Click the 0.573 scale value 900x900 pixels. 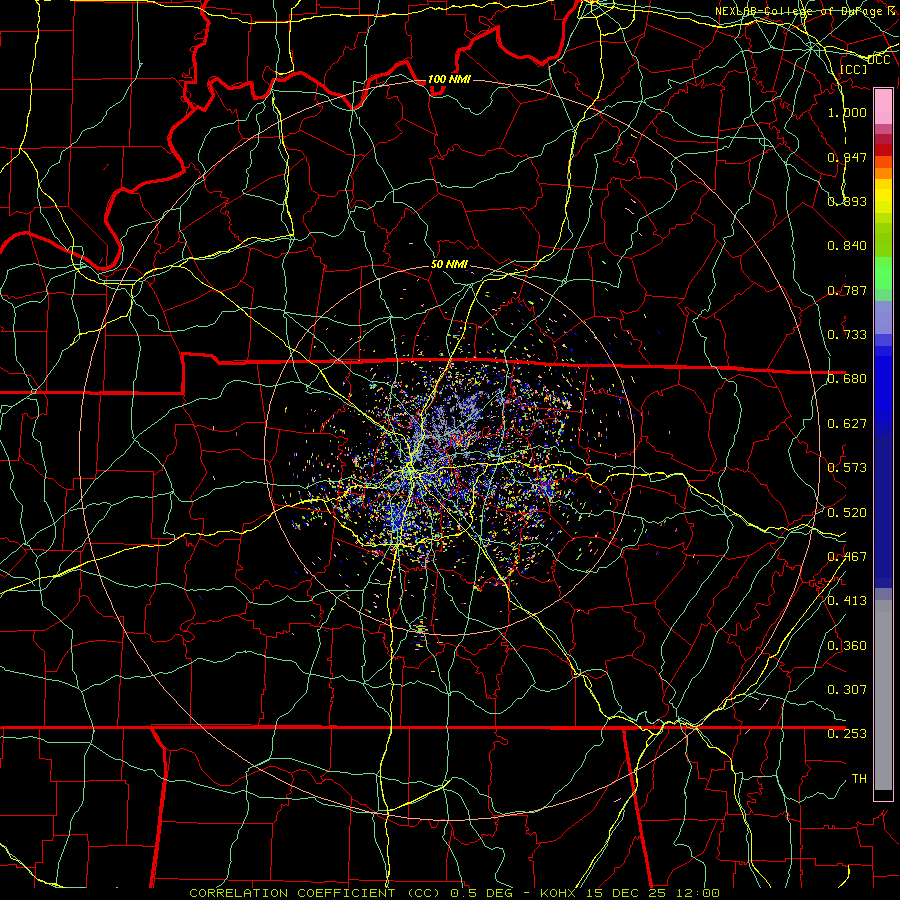847,468
